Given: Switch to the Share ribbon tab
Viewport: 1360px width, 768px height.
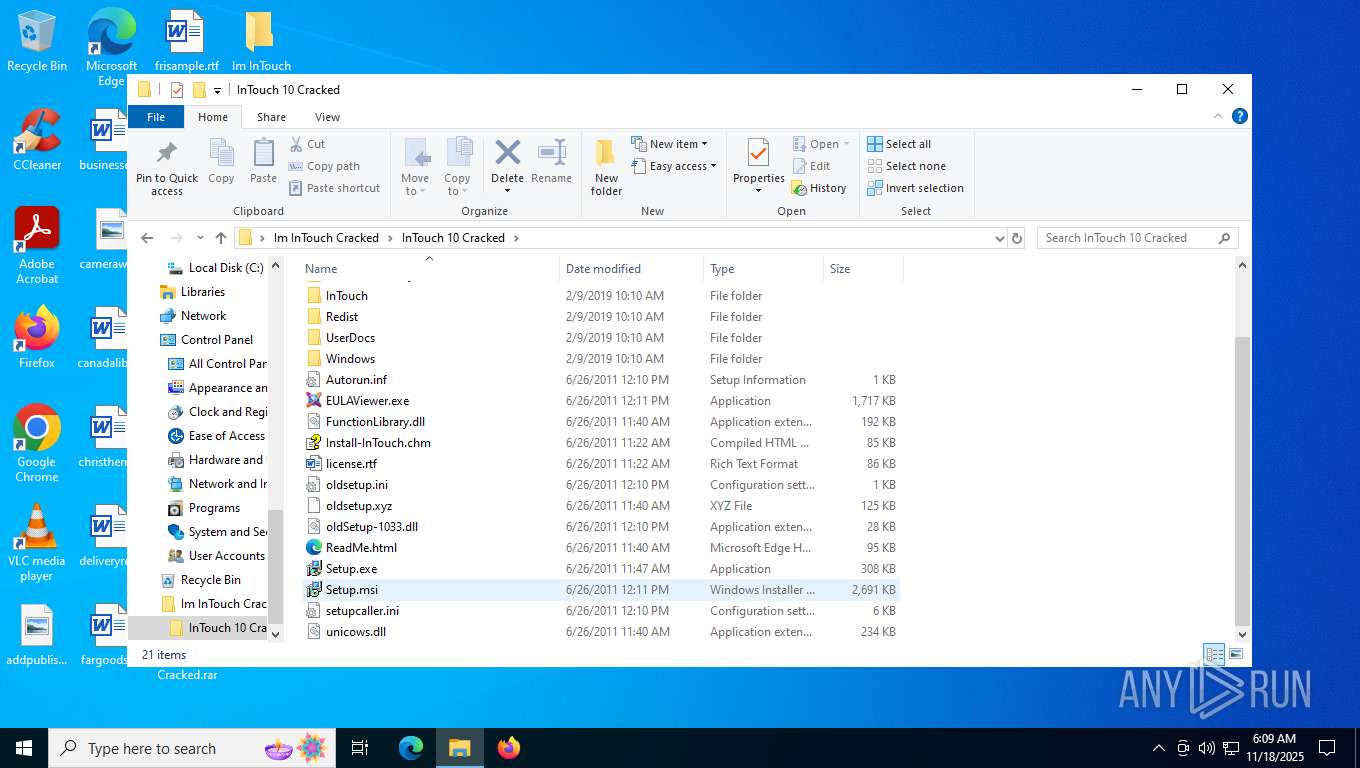Looking at the screenshot, I should tap(271, 117).
